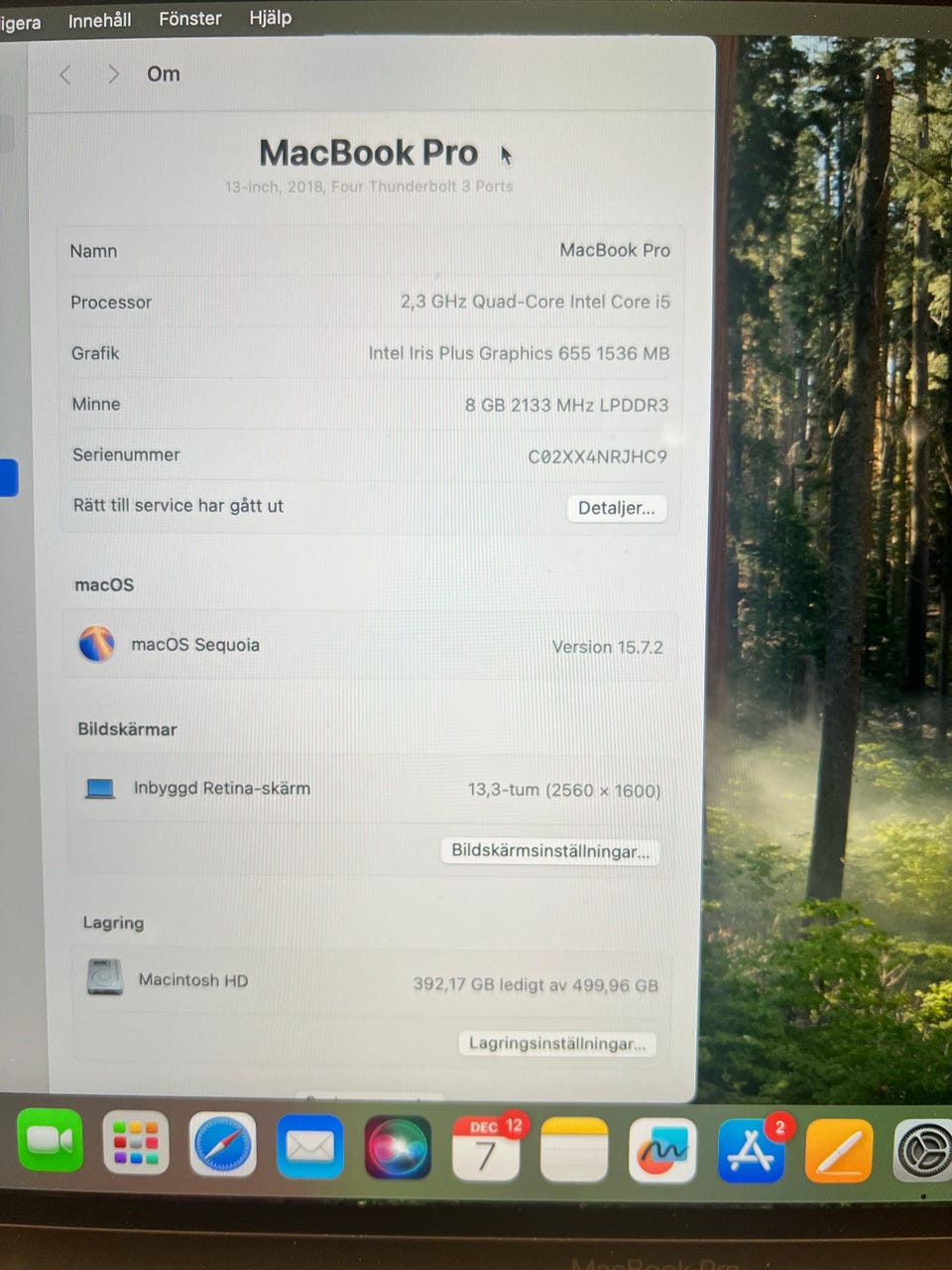The height and width of the screenshot is (1270, 952).
Task: Launch Safari from the Dock
Action: click(223, 1145)
